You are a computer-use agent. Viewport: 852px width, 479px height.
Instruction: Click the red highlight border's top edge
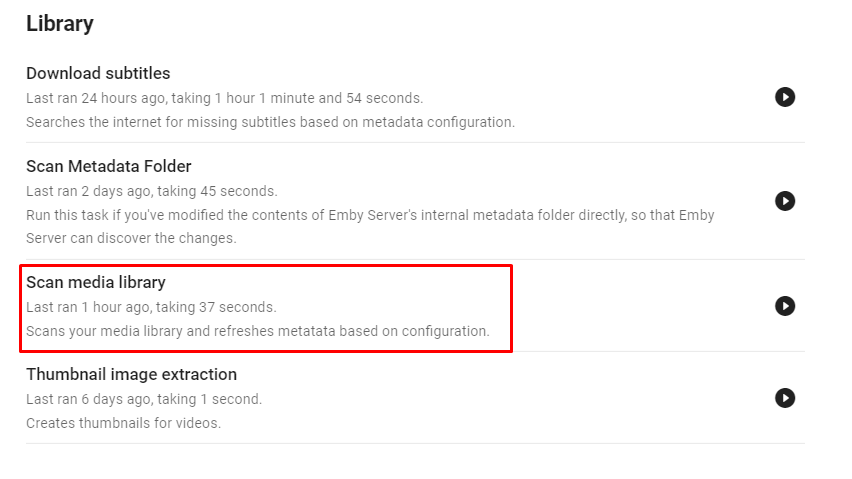[x=265, y=265]
